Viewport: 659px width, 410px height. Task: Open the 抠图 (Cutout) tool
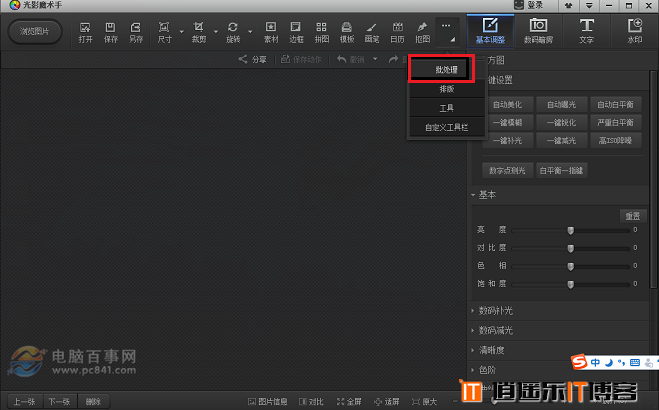coord(422,30)
